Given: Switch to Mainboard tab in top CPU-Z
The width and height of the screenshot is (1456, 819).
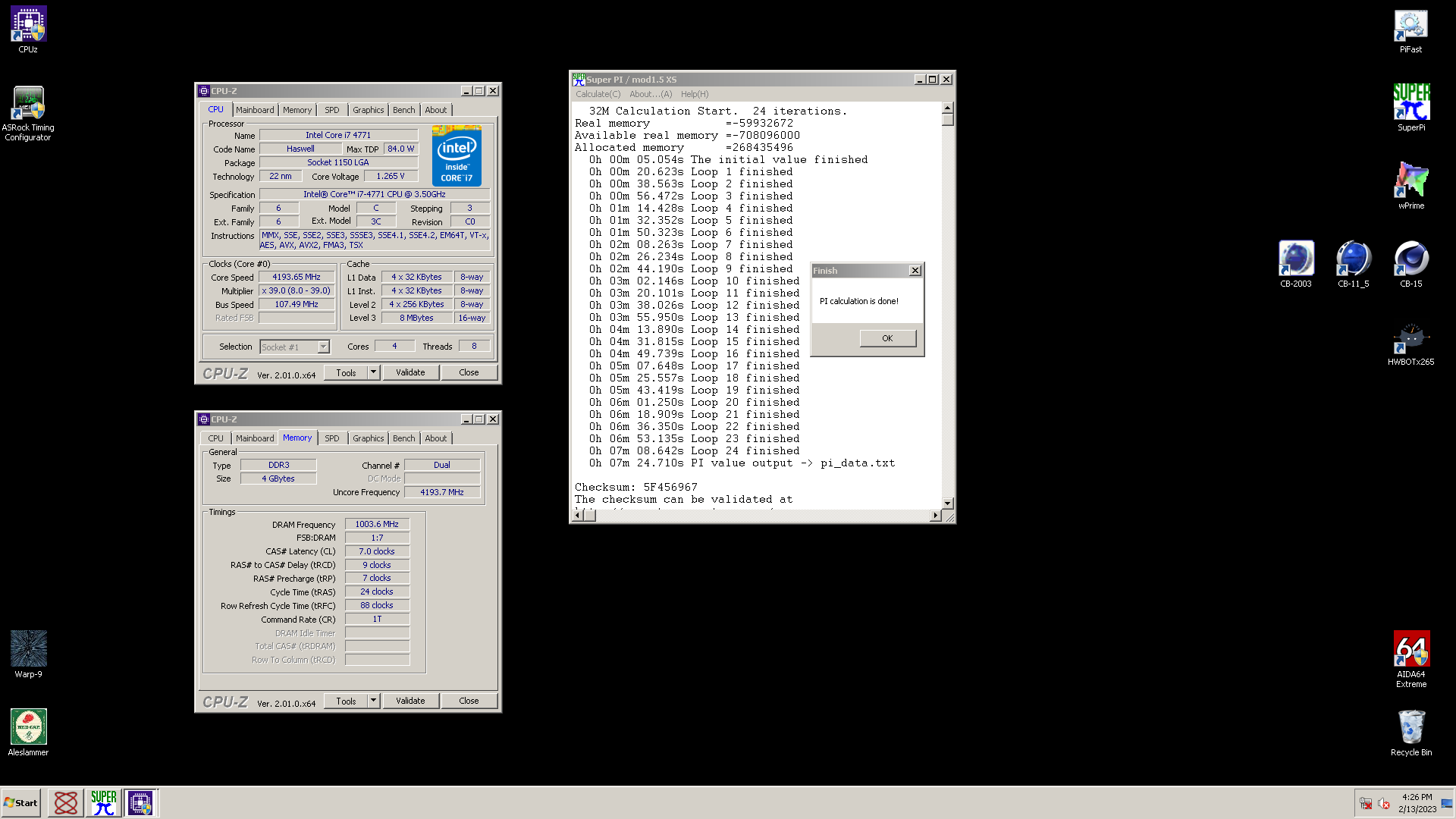Looking at the screenshot, I should 255,110.
